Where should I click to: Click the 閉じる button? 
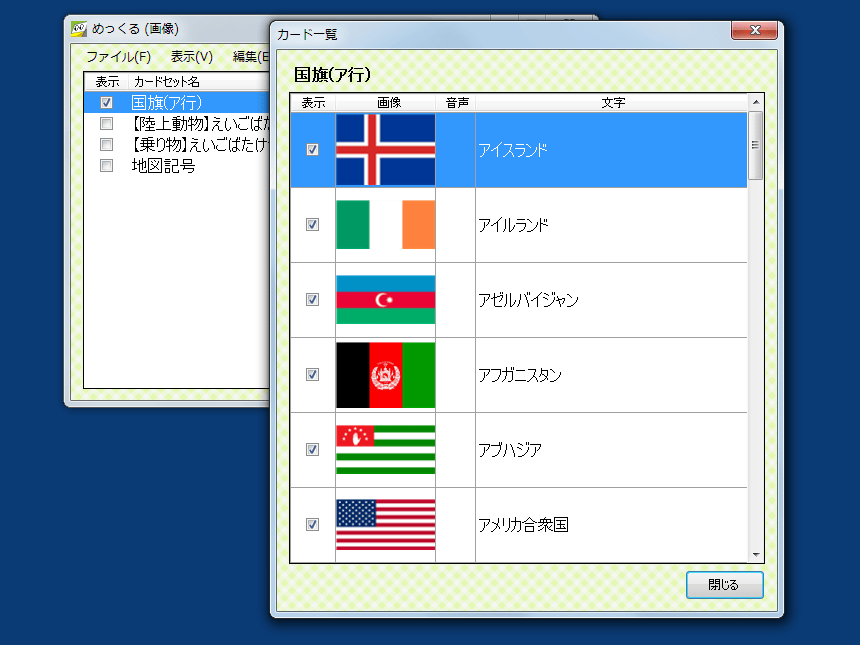(725, 585)
